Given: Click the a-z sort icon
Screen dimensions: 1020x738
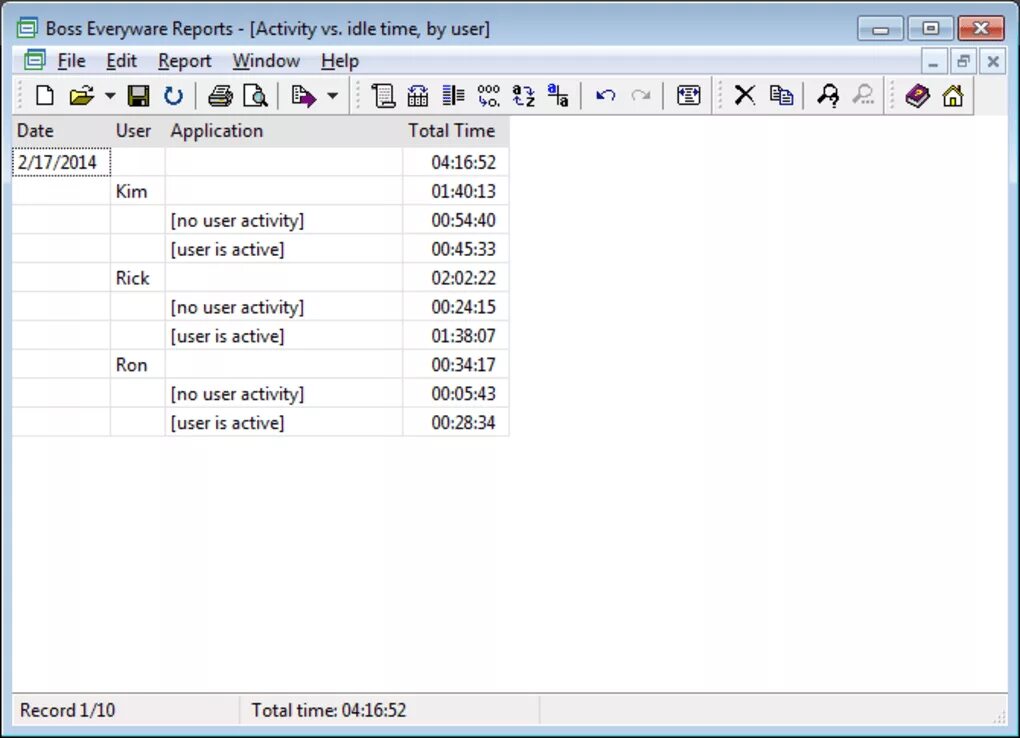Looking at the screenshot, I should click(x=523, y=96).
